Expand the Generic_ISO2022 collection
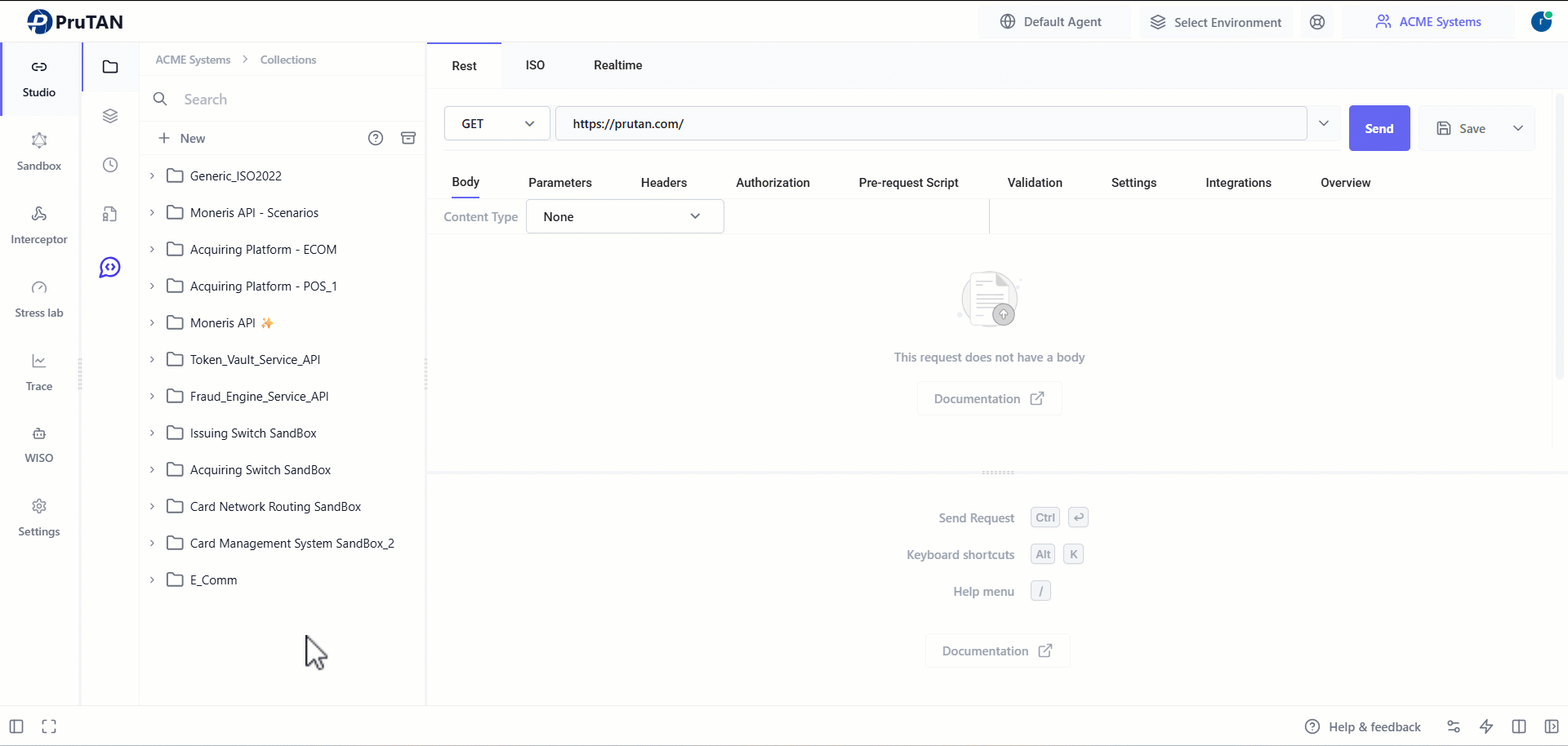 pos(152,175)
